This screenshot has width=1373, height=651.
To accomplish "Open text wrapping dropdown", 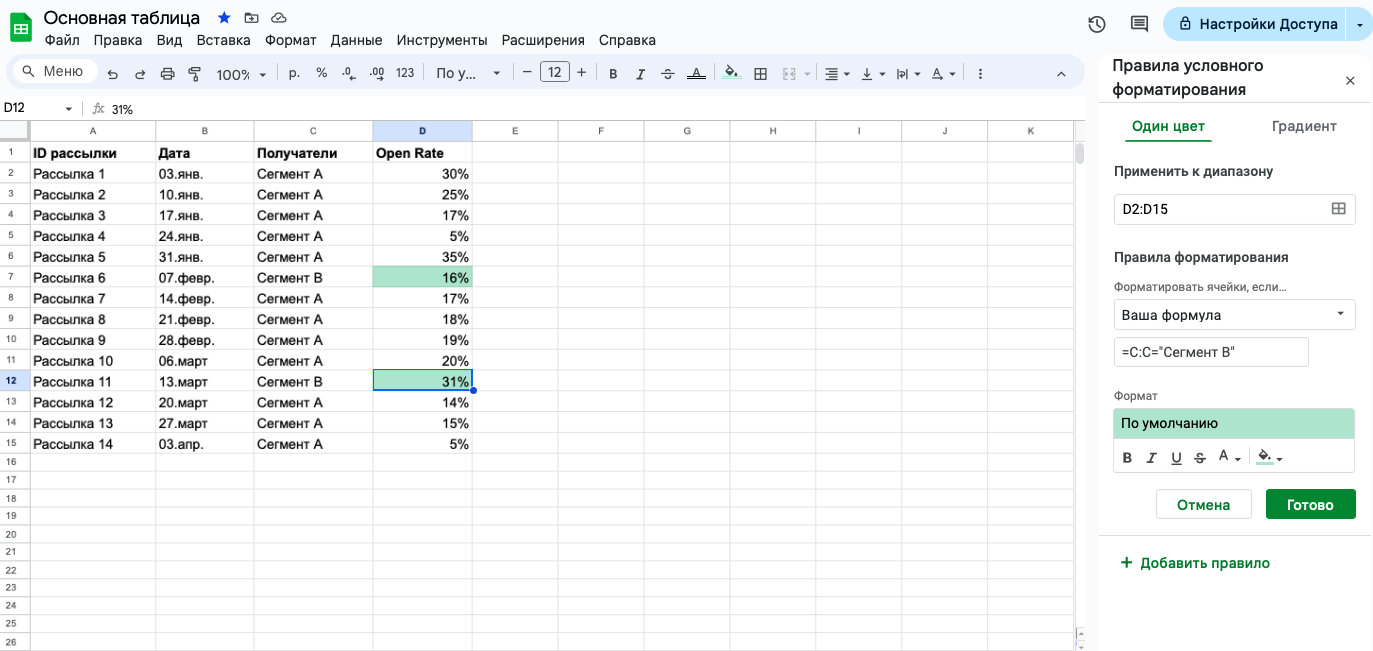I will point(908,74).
